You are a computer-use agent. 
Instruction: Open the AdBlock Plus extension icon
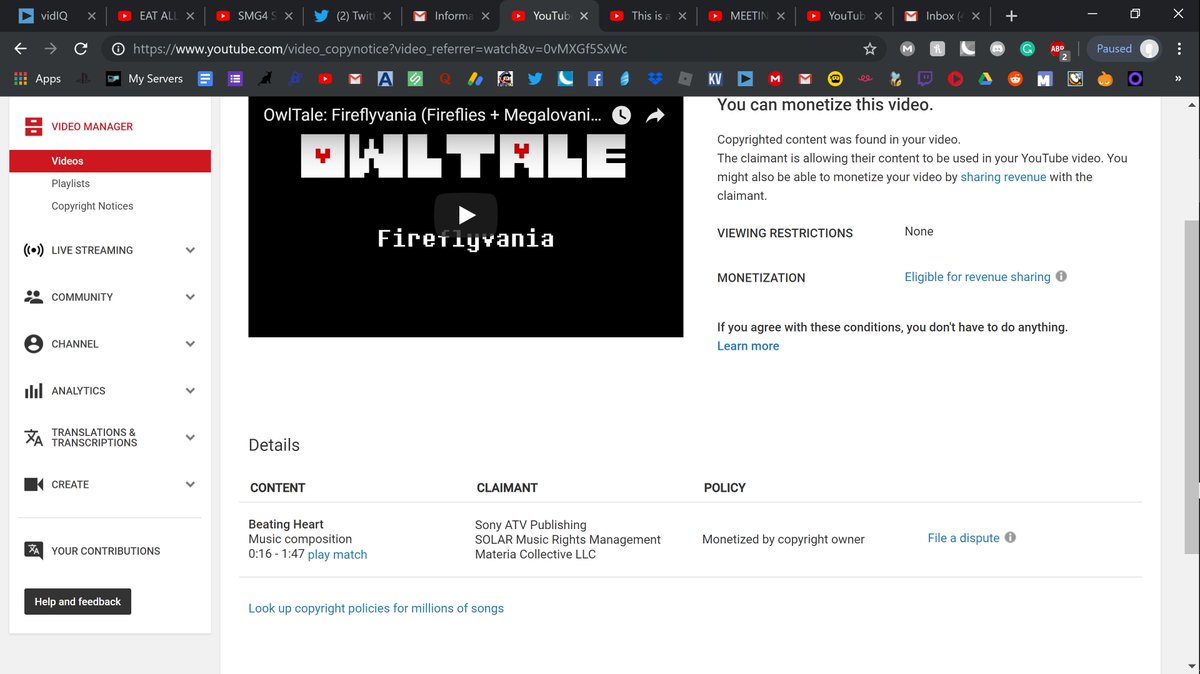[x=1058, y=49]
